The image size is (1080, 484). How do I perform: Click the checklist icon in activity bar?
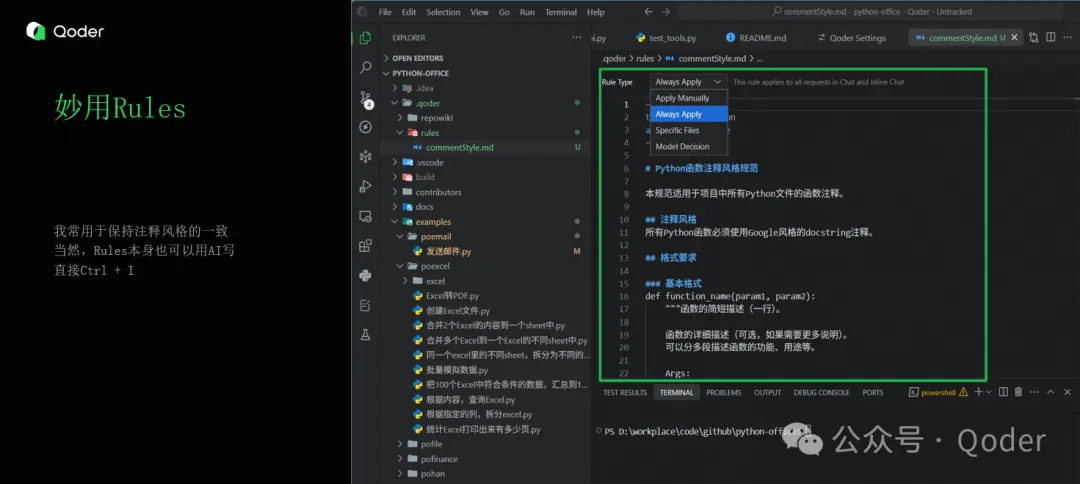coord(365,305)
